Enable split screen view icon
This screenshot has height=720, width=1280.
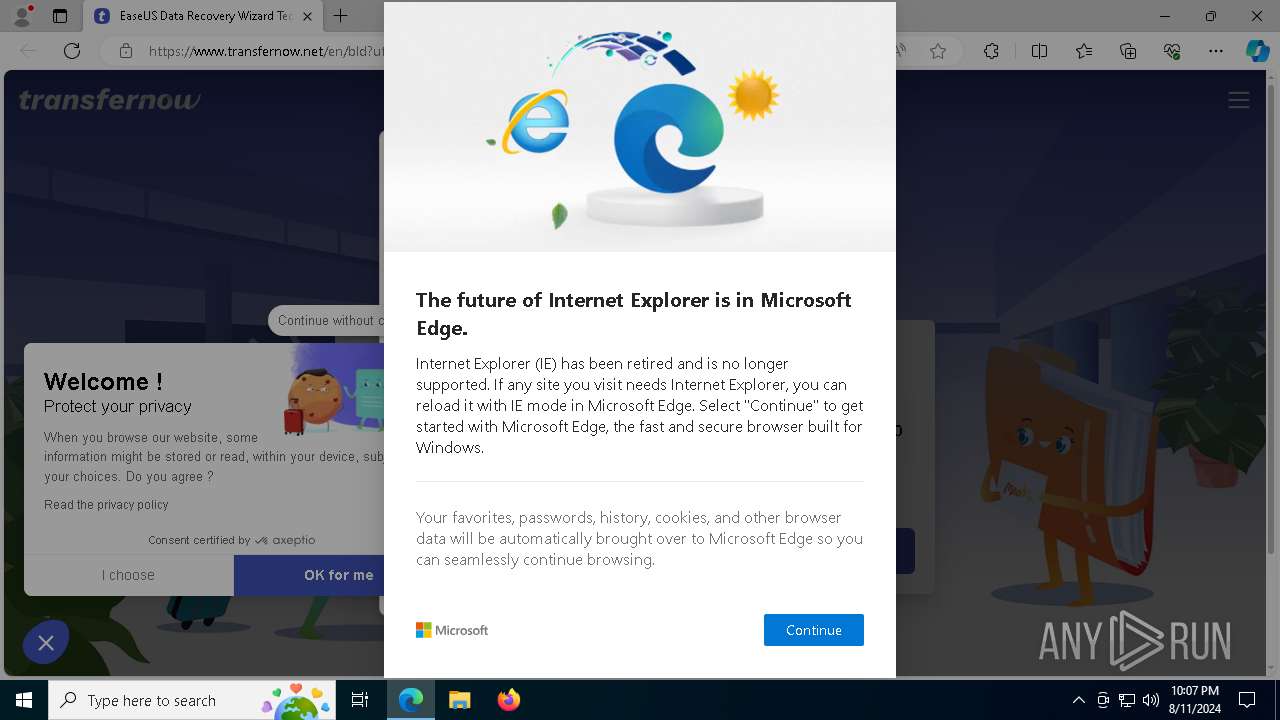click(x=1039, y=51)
